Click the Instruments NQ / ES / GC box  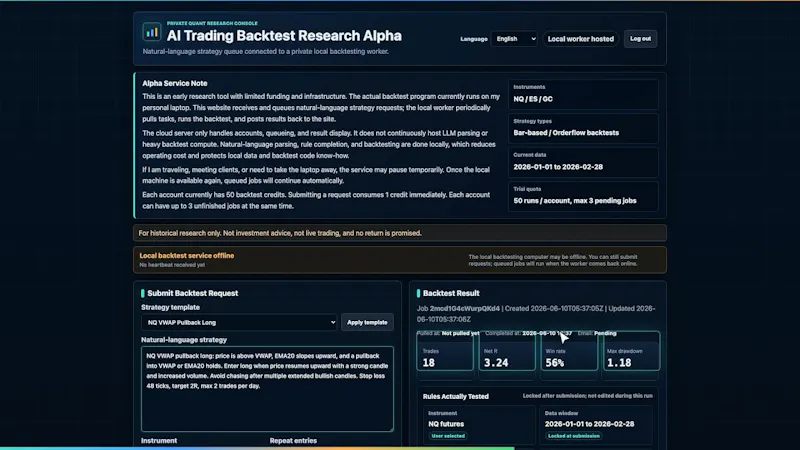point(583,94)
